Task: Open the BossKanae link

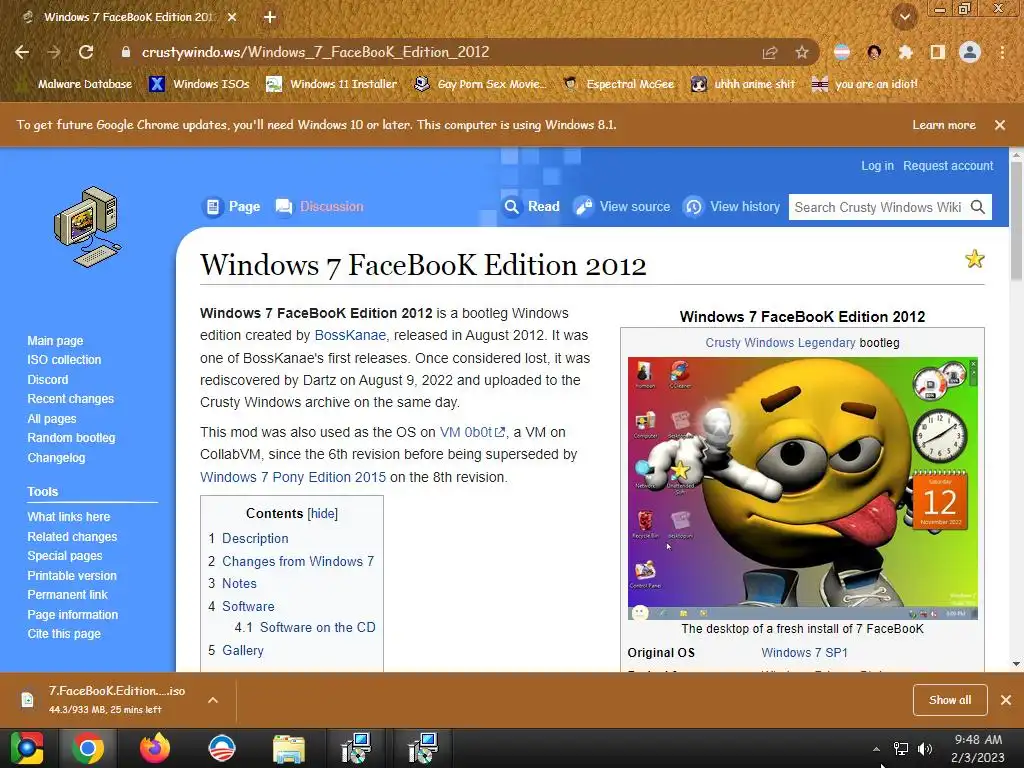Action: pyautogui.click(x=350, y=335)
